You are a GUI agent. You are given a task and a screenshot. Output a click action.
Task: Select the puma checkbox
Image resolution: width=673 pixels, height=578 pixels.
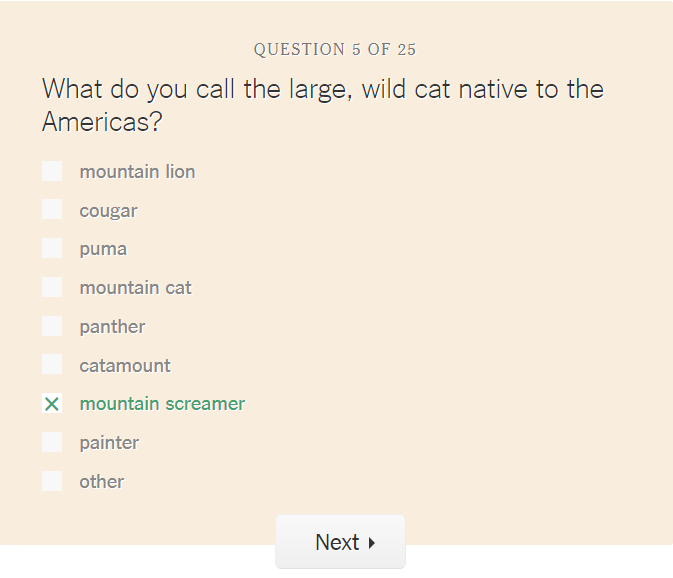pos(52,249)
